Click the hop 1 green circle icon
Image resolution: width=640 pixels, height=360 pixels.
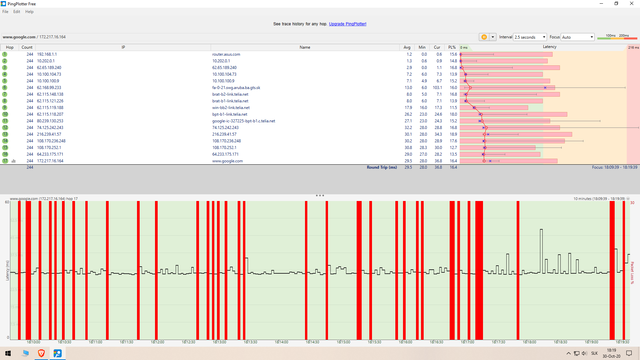coord(5,54)
